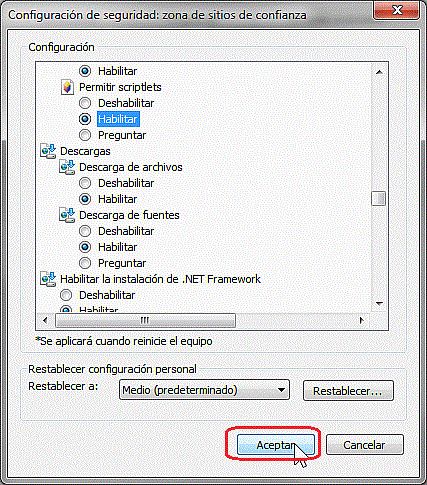This screenshot has width=427, height=485.
Task: Click the horizontal scrollbar right arrow
Action: 362,321
